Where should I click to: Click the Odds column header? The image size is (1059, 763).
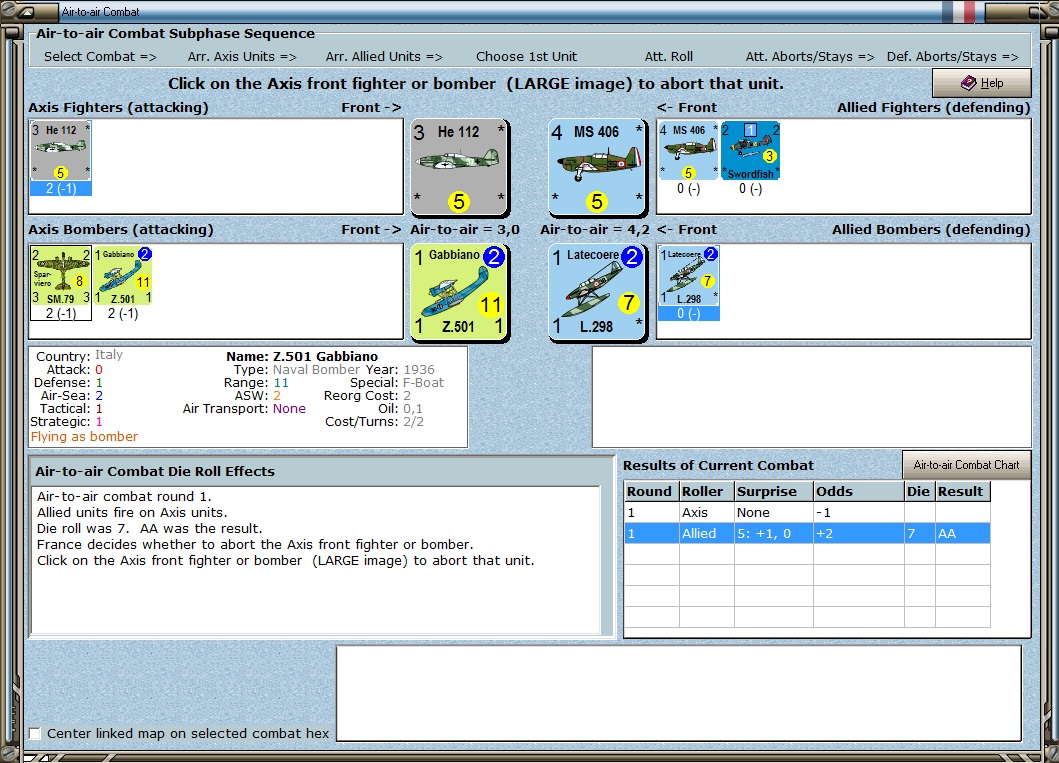858,492
